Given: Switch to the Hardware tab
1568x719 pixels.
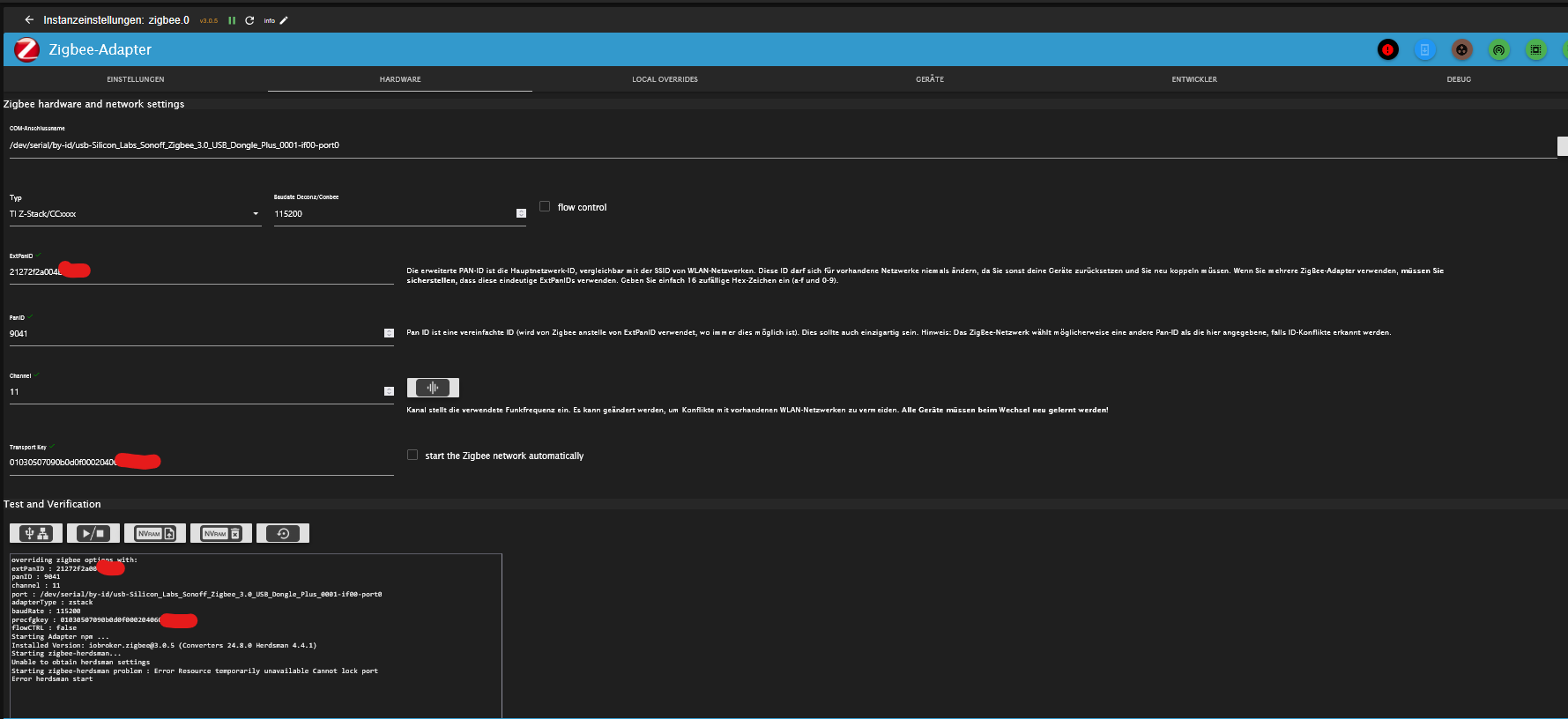Looking at the screenshot, I should coord(400,79).
